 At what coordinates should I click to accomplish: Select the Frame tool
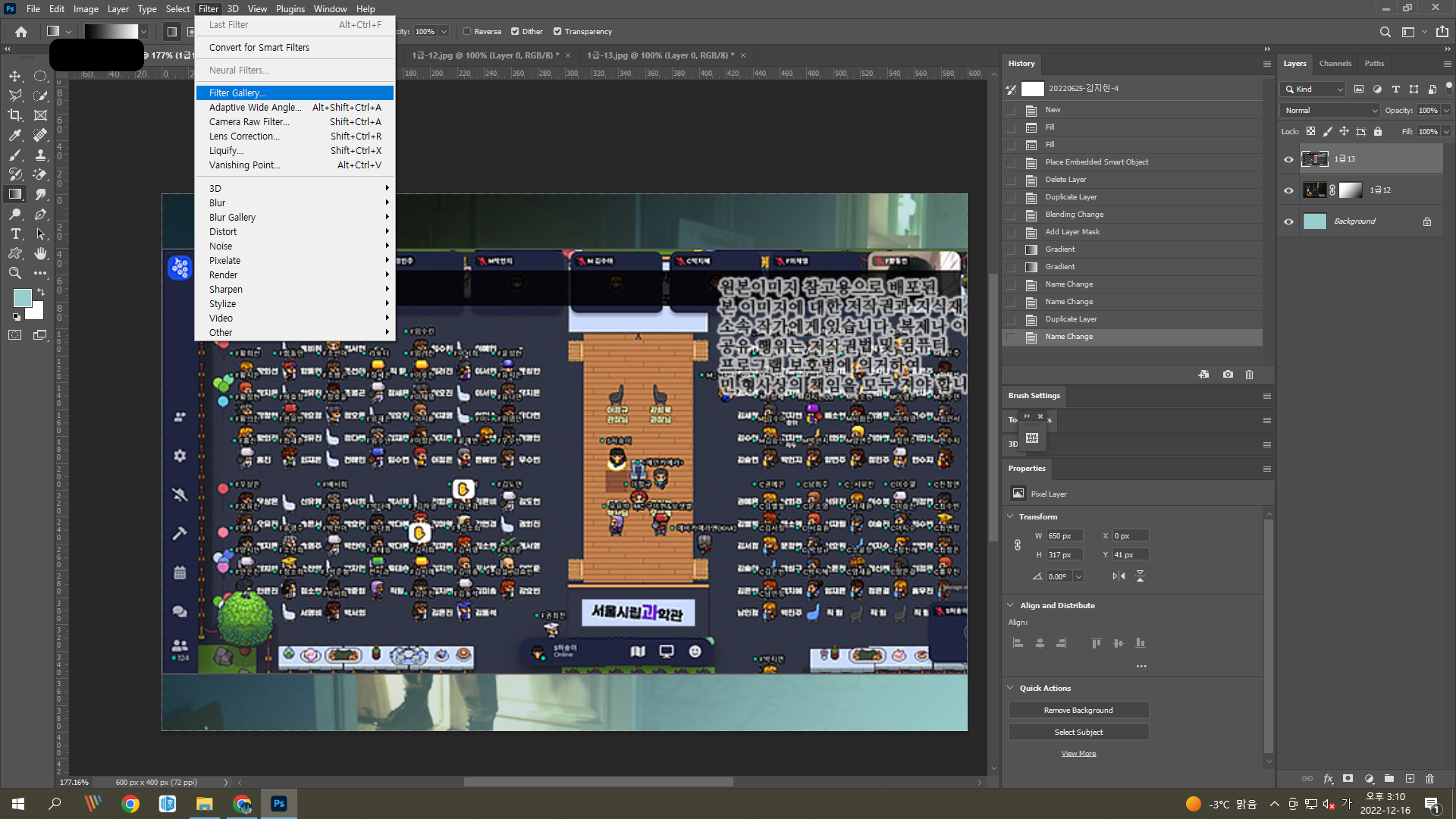(x=40, y=115)
